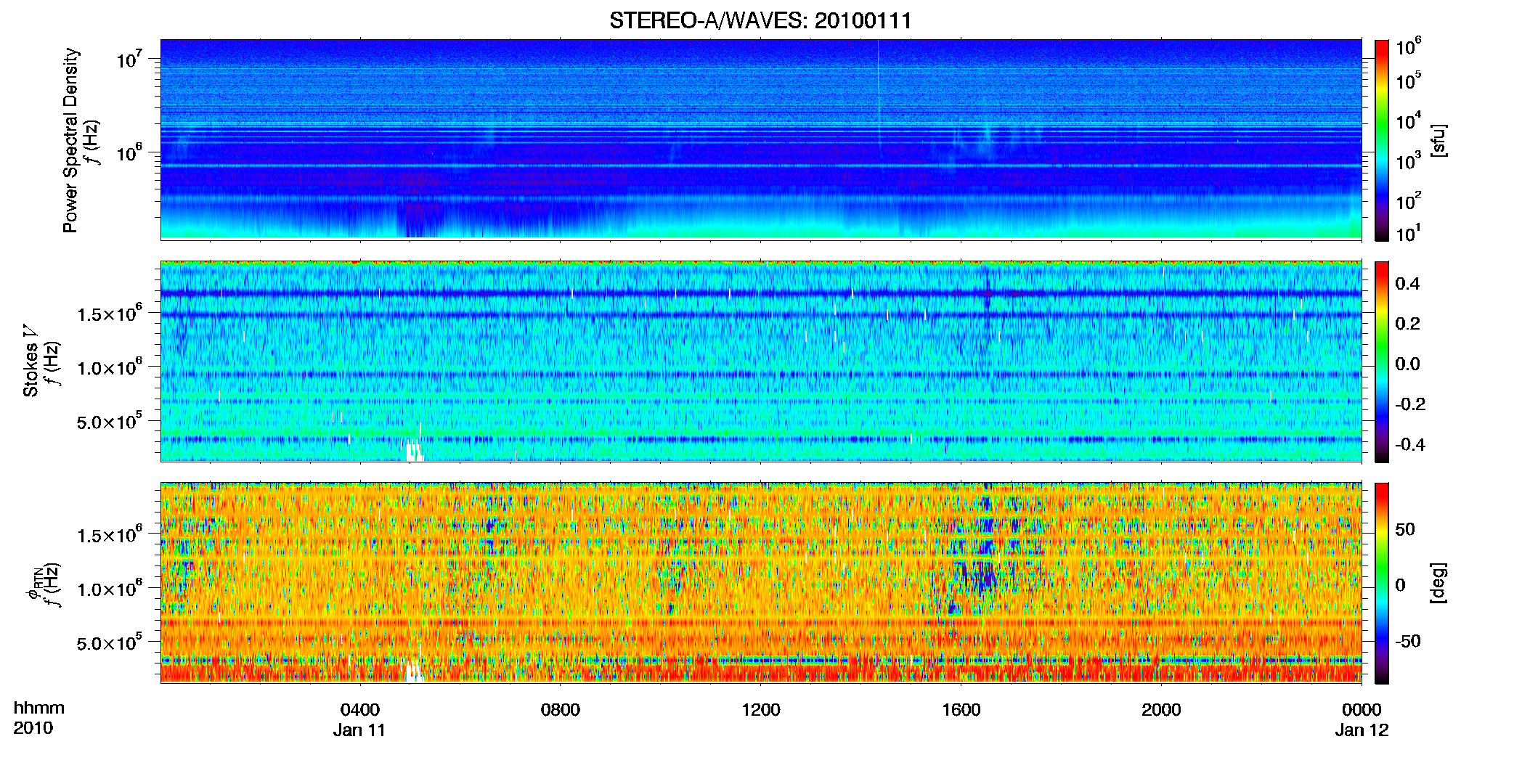Click the 50 label on the degrees colorbar
Screen dimensions: 1522x784
point(1404,529)
